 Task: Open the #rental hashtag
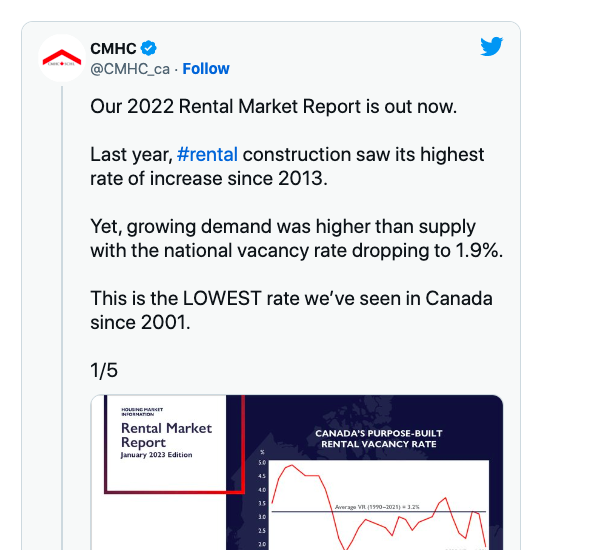[x=207, y=154]
